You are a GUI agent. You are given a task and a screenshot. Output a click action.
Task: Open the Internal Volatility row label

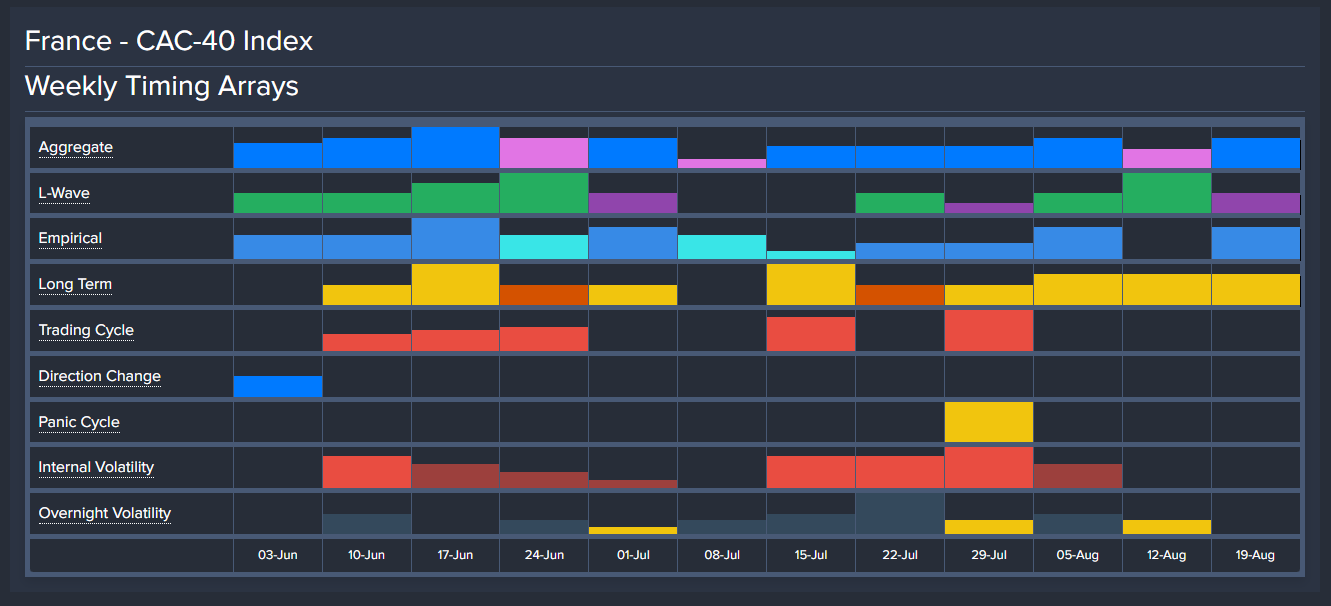[96, 467]
